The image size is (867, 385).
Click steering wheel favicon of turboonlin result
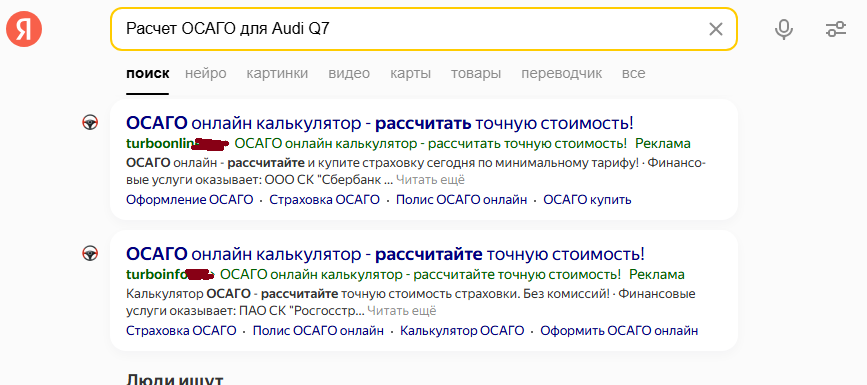[x=90, y=122]
